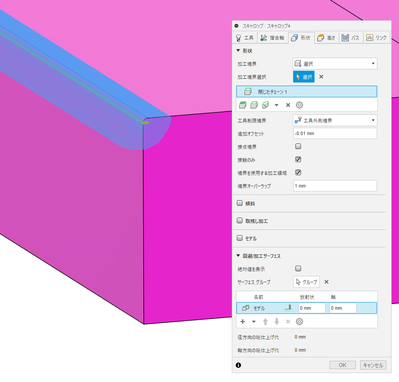This screenshot has height=382, width=399.
Task: Open the chain selection mode dropdown arrow
Action: tap(276, 105)
